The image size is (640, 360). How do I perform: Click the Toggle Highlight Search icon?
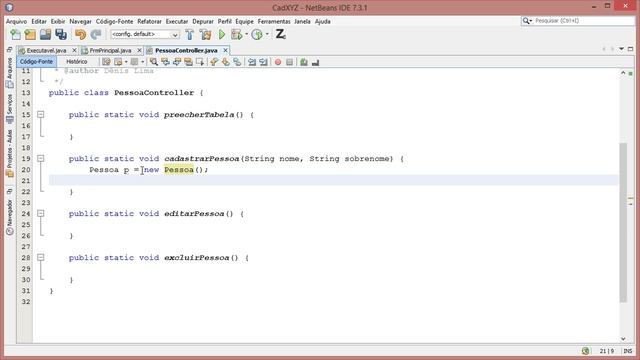coord(188,62)
